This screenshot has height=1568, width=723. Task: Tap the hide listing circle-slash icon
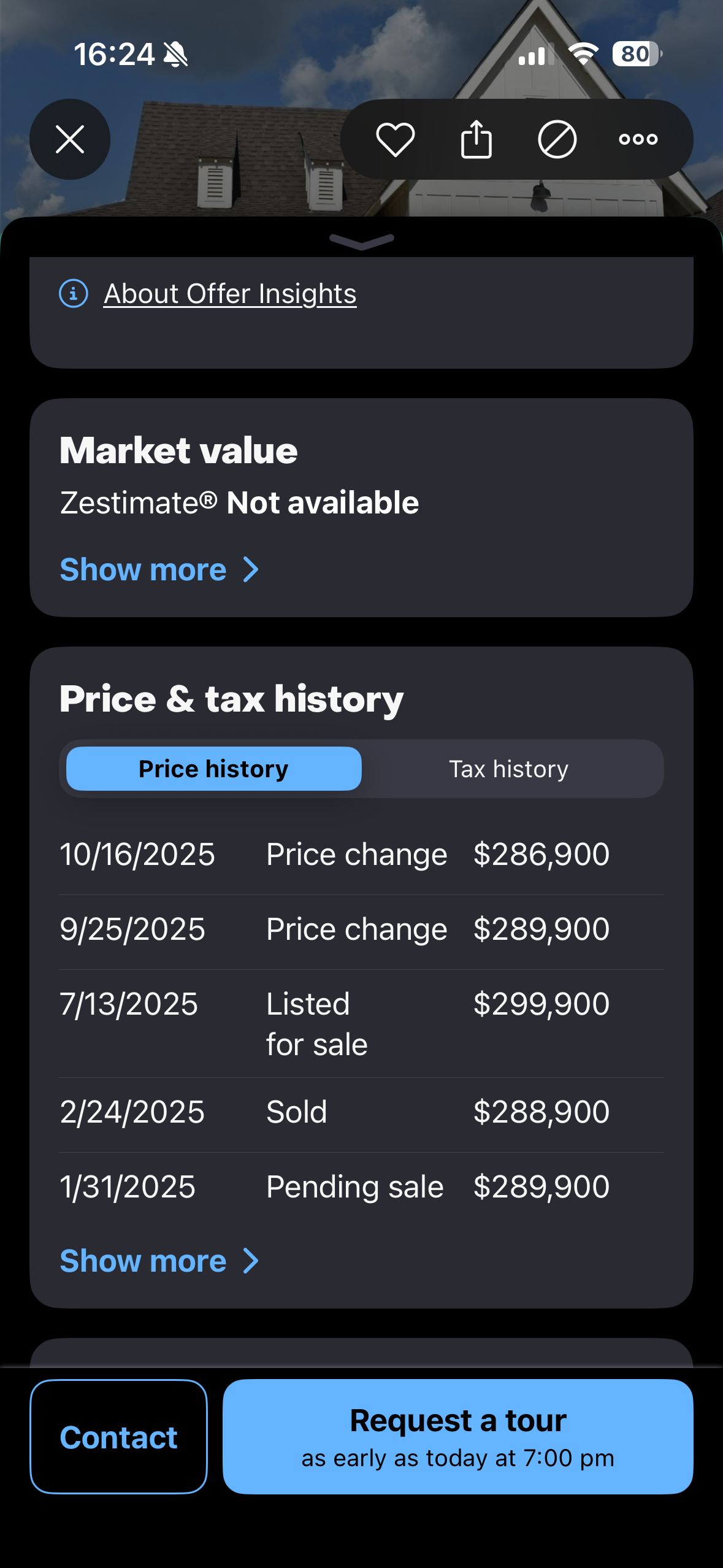tap(557, 139)
